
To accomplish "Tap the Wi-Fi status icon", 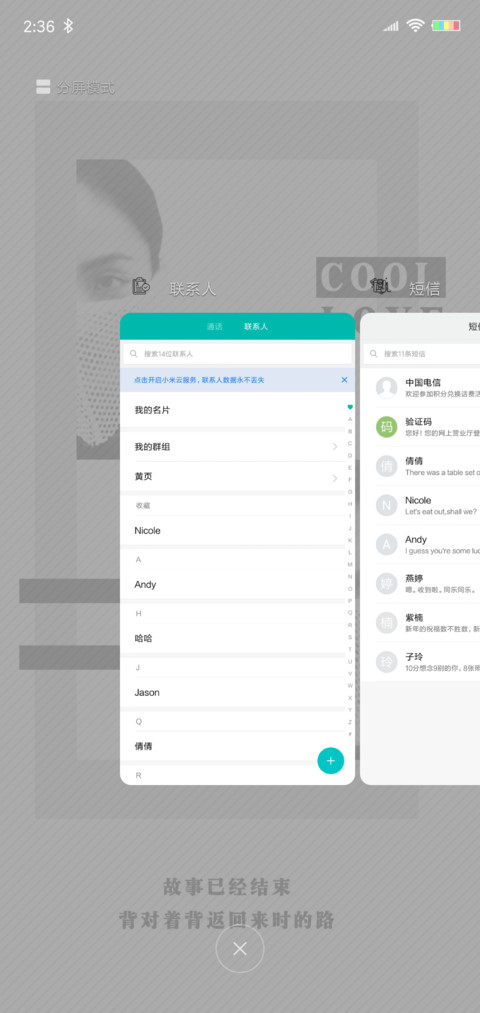I will click(x=415, y=26).
